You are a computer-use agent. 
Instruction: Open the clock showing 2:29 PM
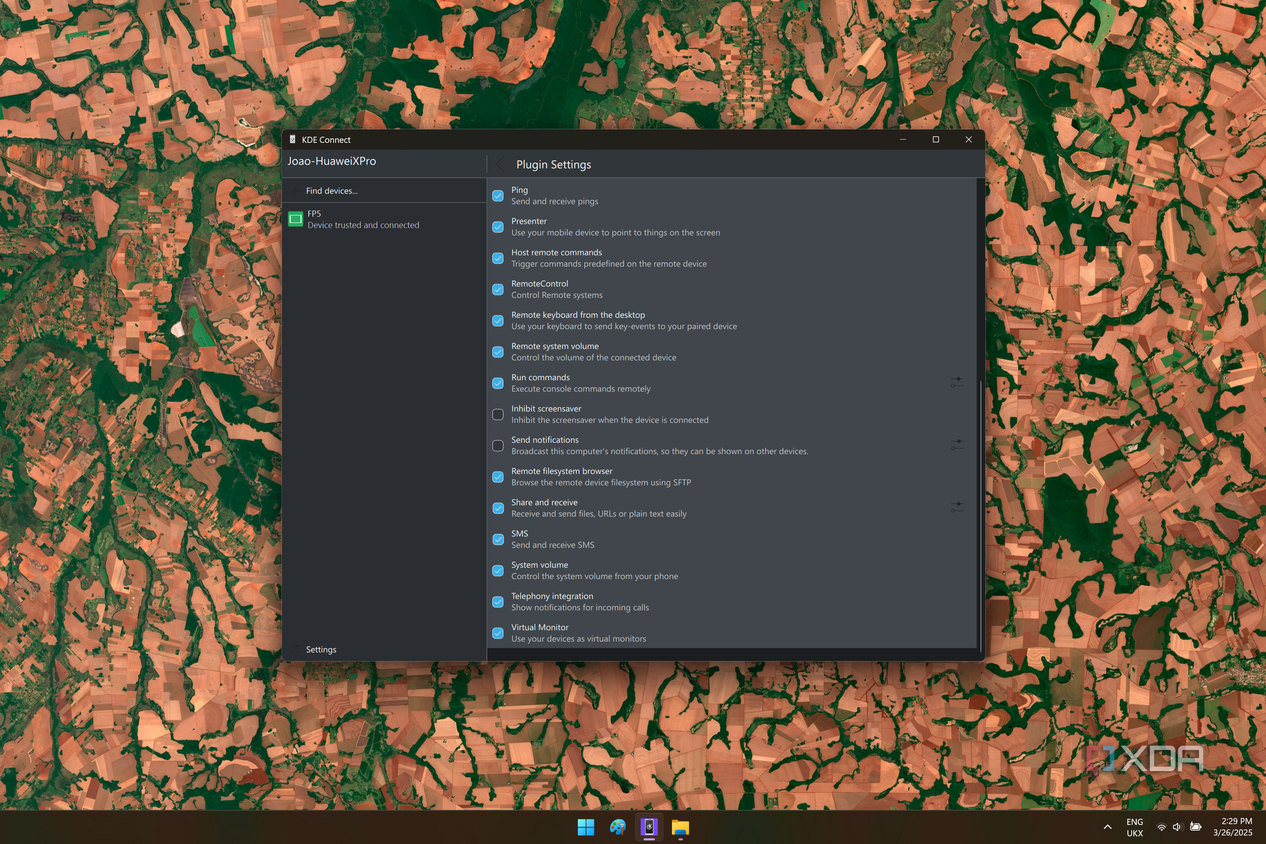(x=1231, y=827)
